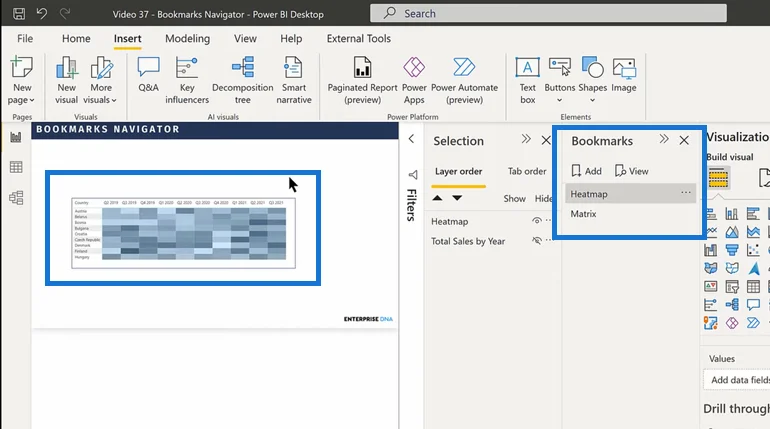Image resolution: width=770 pixels, height=429 pixels.
Task: Insert an Image from the ribbon
Action: (x=624, y=75)
